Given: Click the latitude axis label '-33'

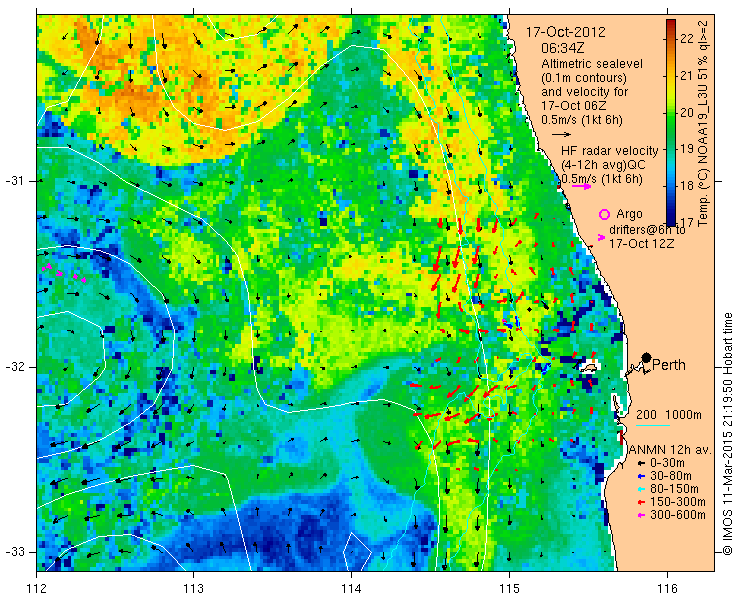Looking at the screenshot, I should tap(15, 552).
